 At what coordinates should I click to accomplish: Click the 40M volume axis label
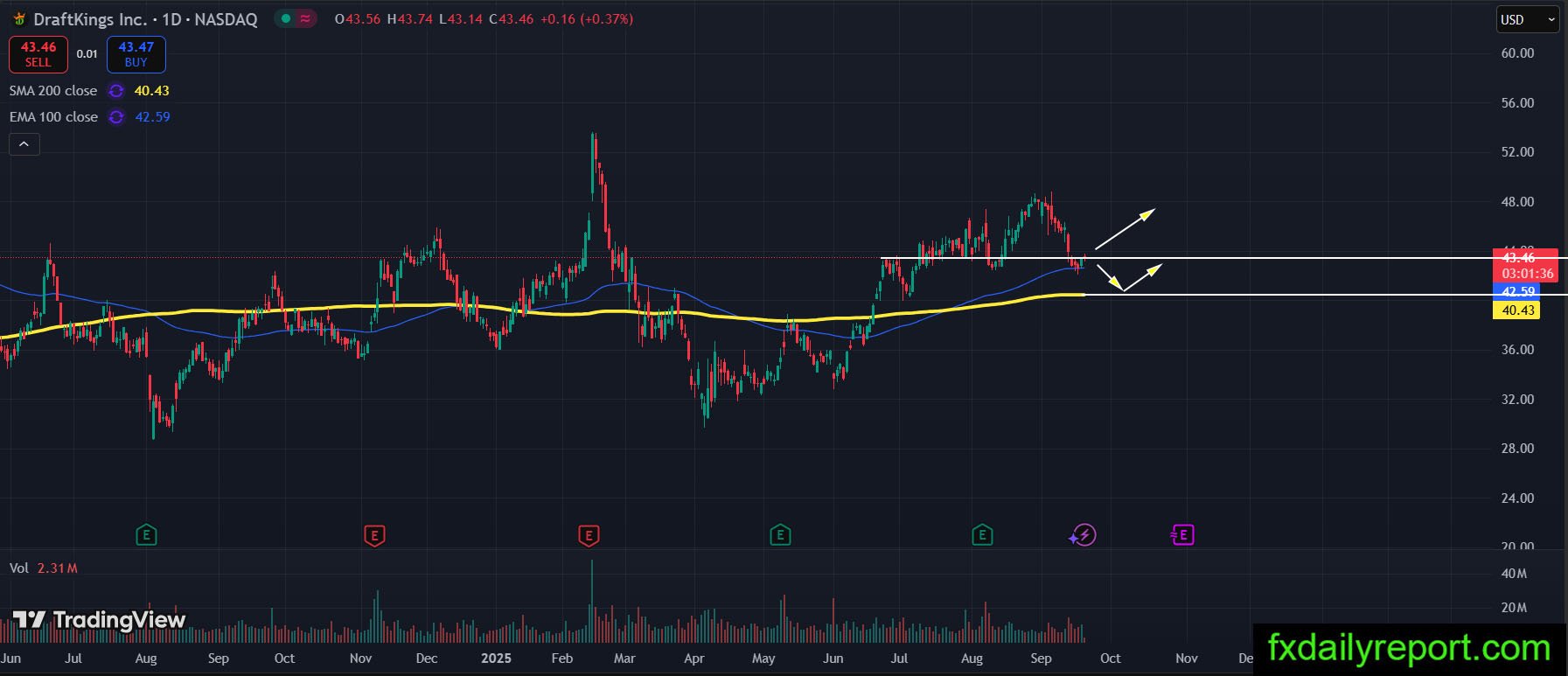[1514, 574]
